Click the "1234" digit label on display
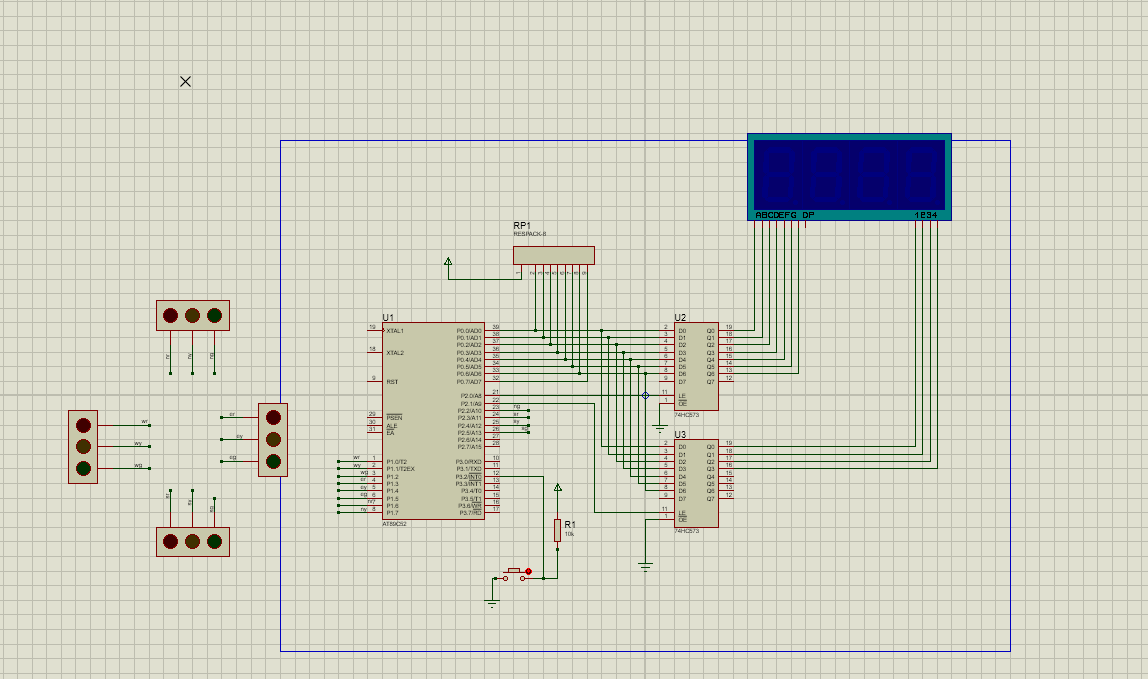This screenshot has height=679, width=1148. click(x=925, y=215)
